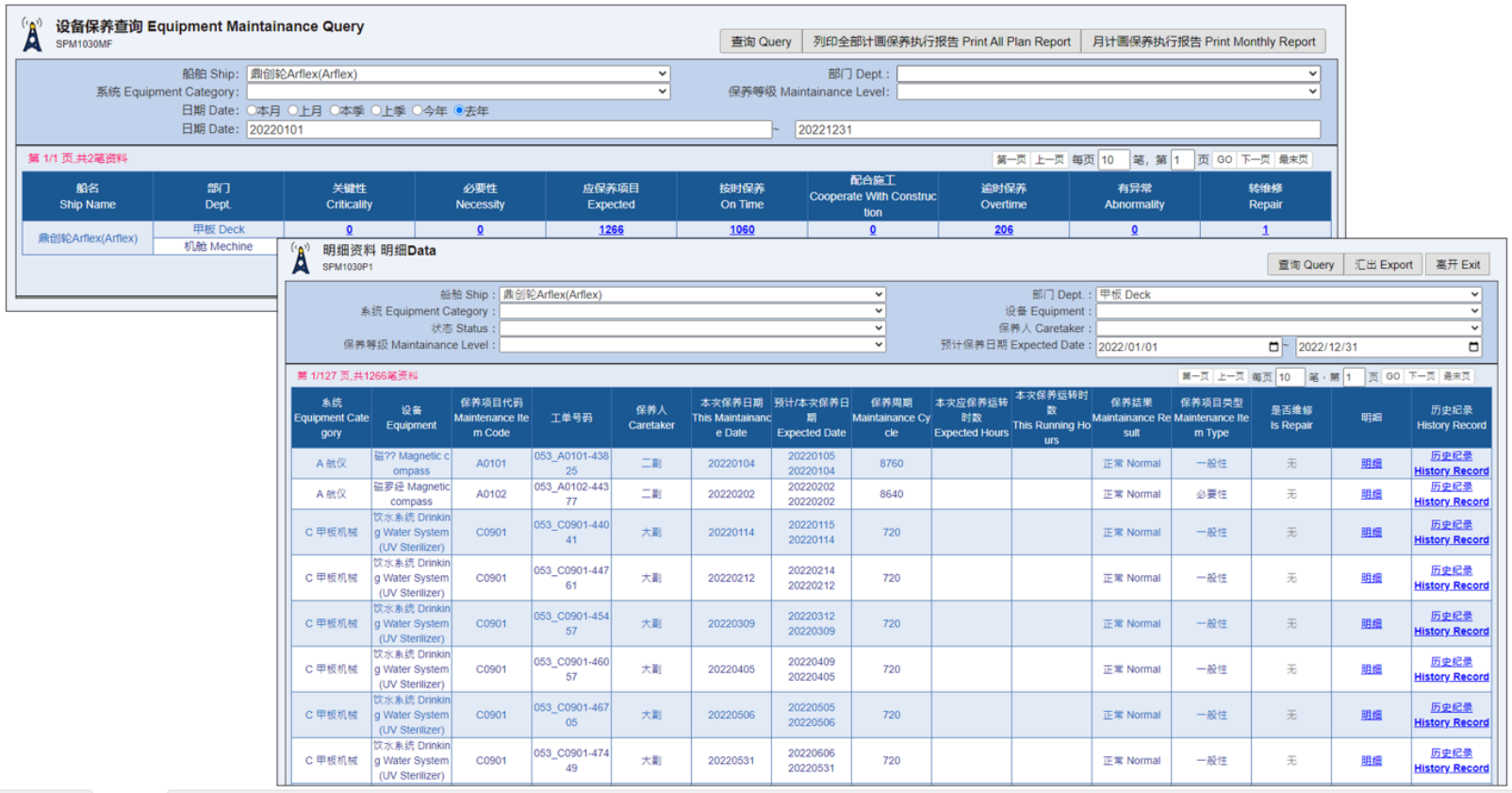Click per-page count field in main pager
This screenshot has width=1512, height=793.
tap(1113, 159)
